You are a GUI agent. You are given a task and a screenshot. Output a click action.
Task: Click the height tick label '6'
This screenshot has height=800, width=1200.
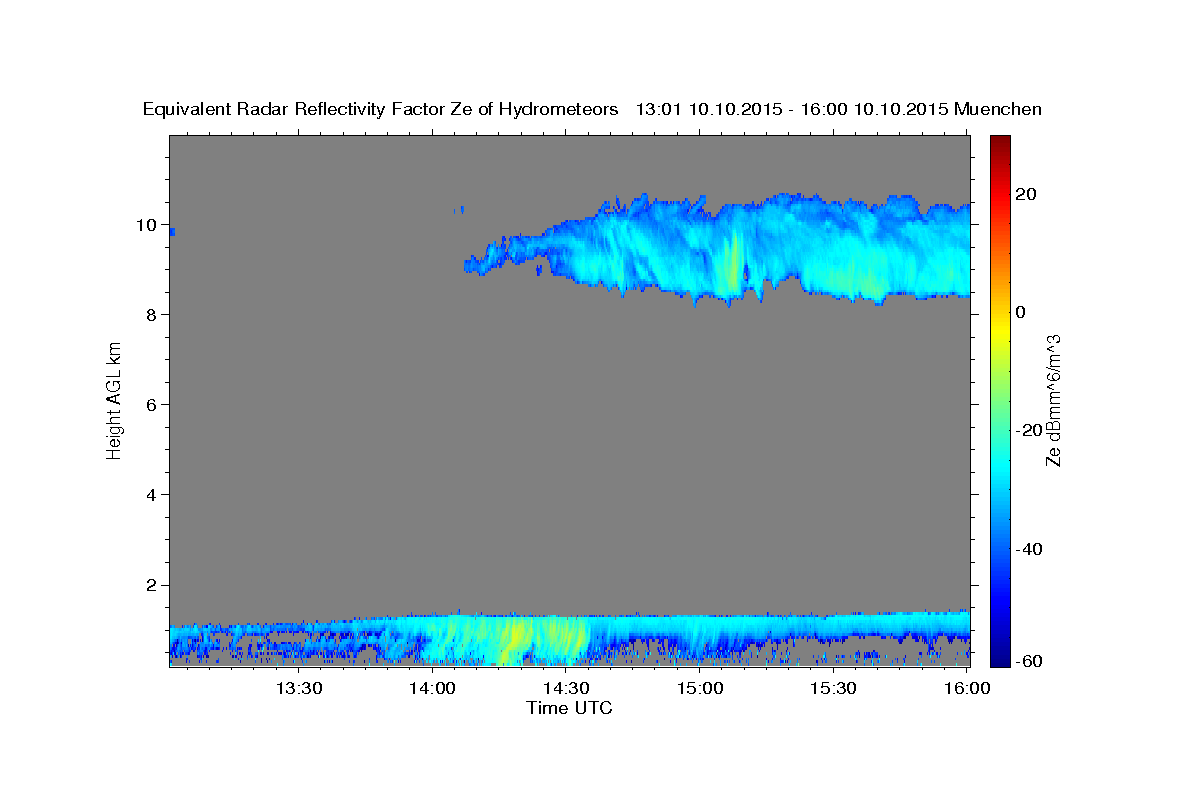point(153,404)
